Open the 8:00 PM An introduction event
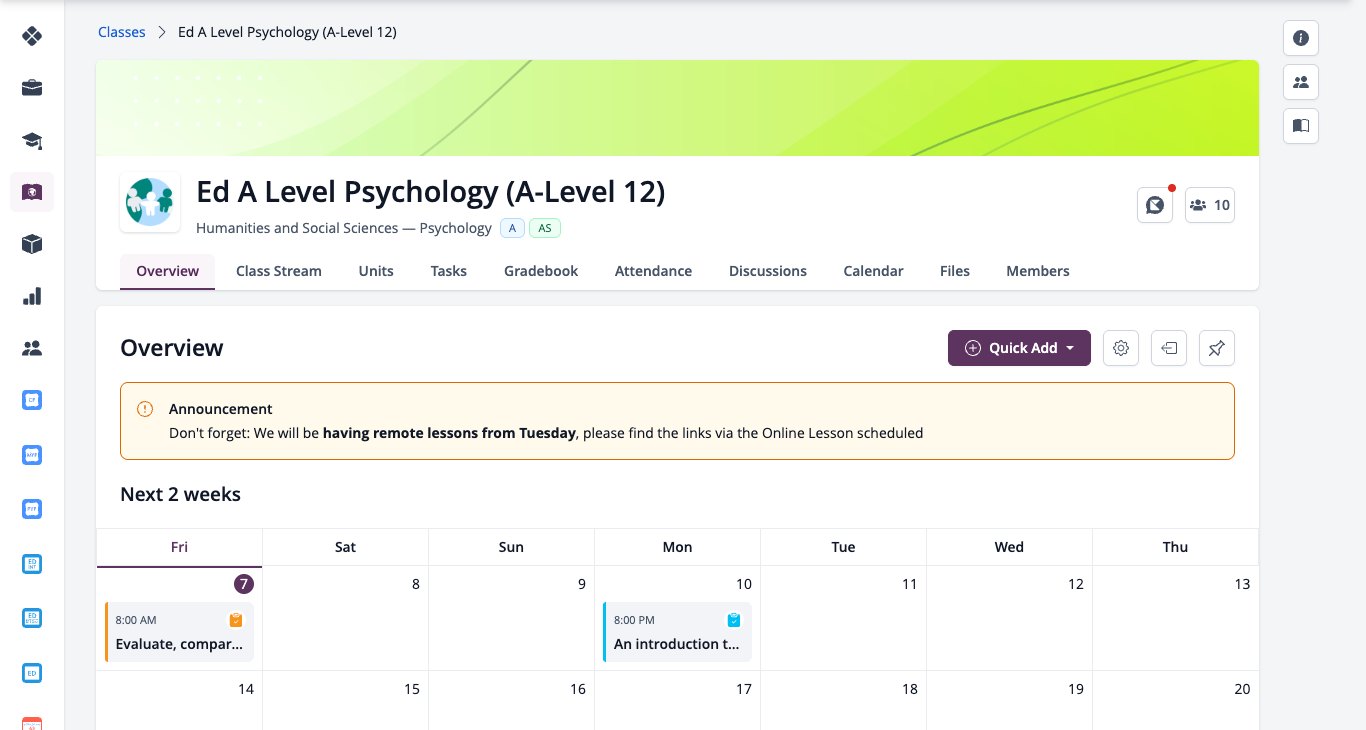 [x=677, y=632]
